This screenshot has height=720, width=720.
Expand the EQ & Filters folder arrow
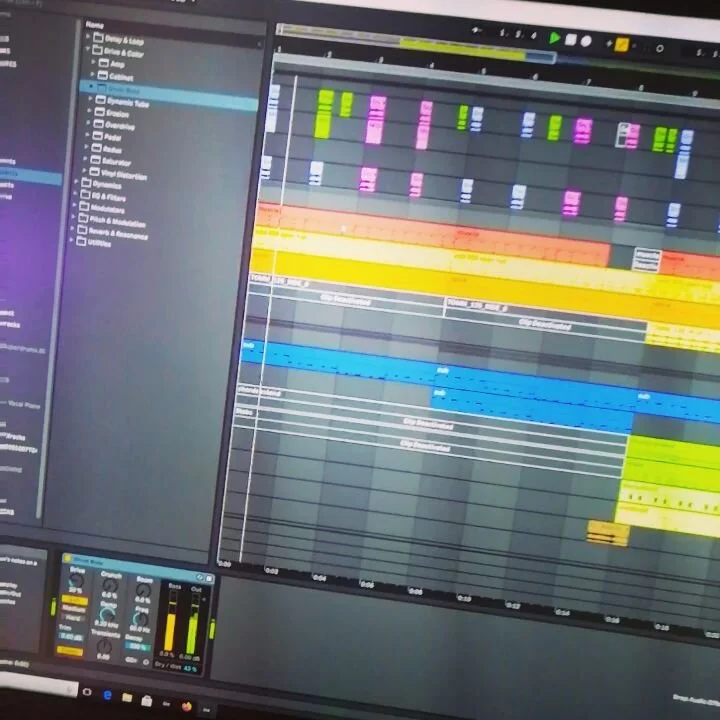click(75, 193)
